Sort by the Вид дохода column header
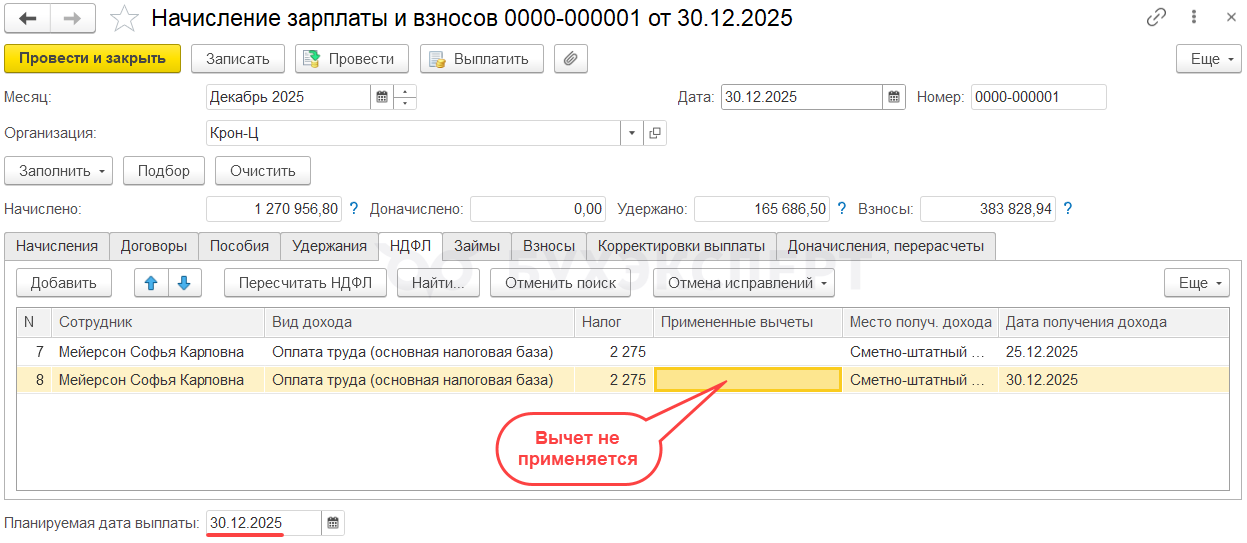This screenshot has width=1247, height=543. pyautogui.click(x=419, y=322)
